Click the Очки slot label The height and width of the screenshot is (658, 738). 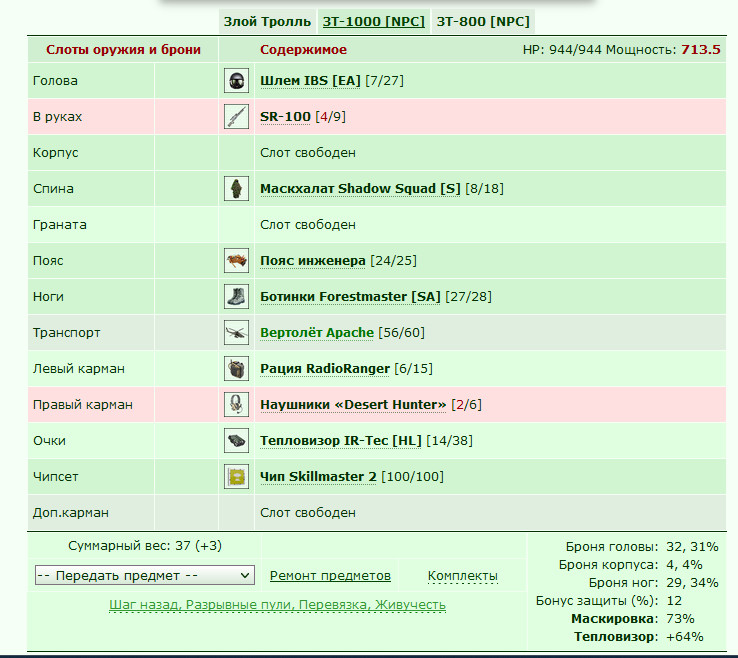(49, 441)
